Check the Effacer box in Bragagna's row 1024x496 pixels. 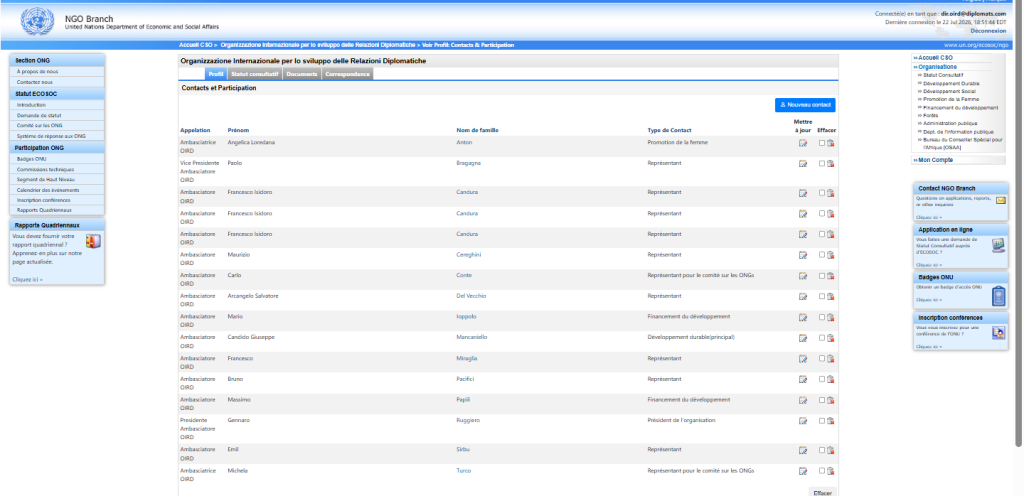pos(822,164)
